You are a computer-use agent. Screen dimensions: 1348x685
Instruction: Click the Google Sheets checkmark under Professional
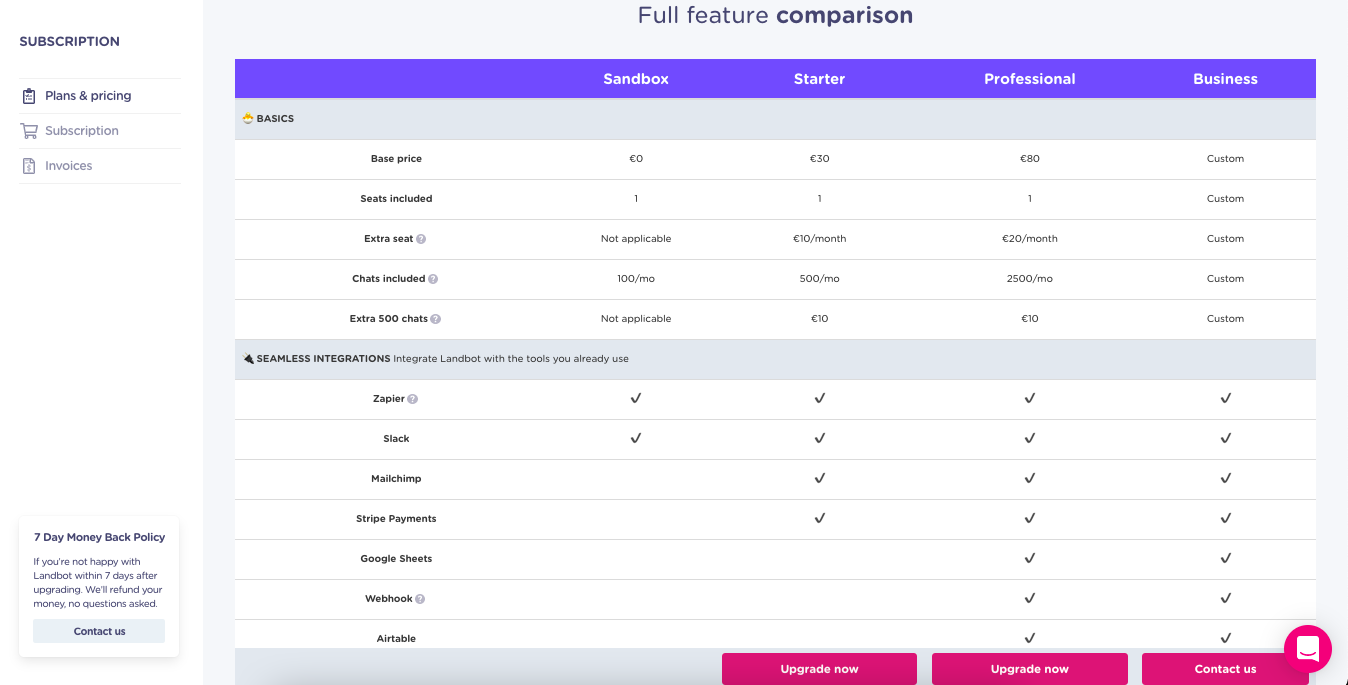(x=1030, y=558)
